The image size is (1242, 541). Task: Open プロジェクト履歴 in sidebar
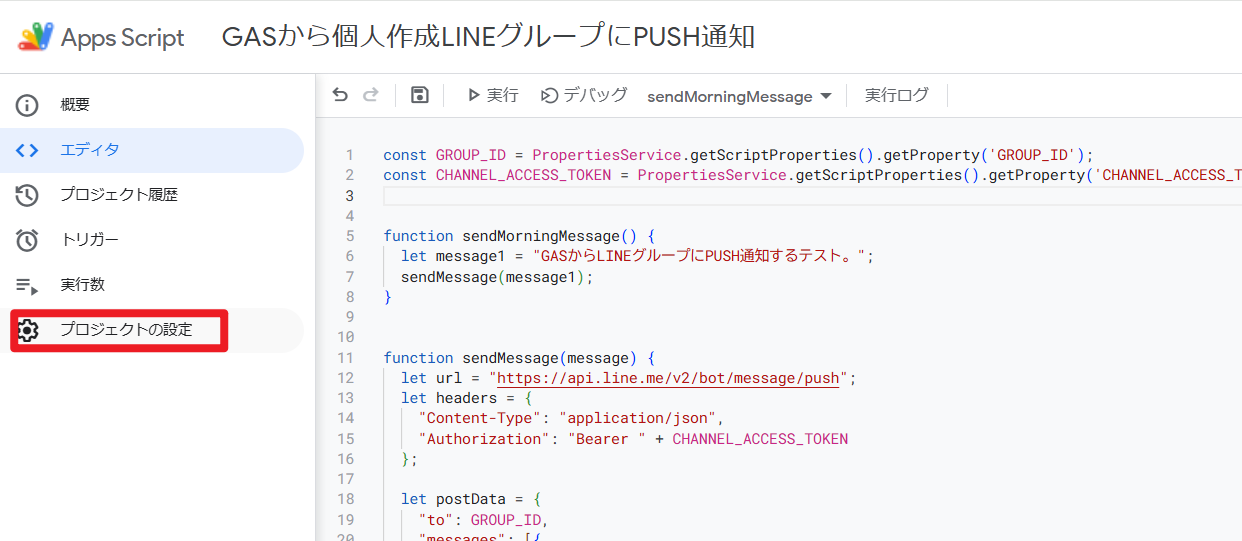150,195
